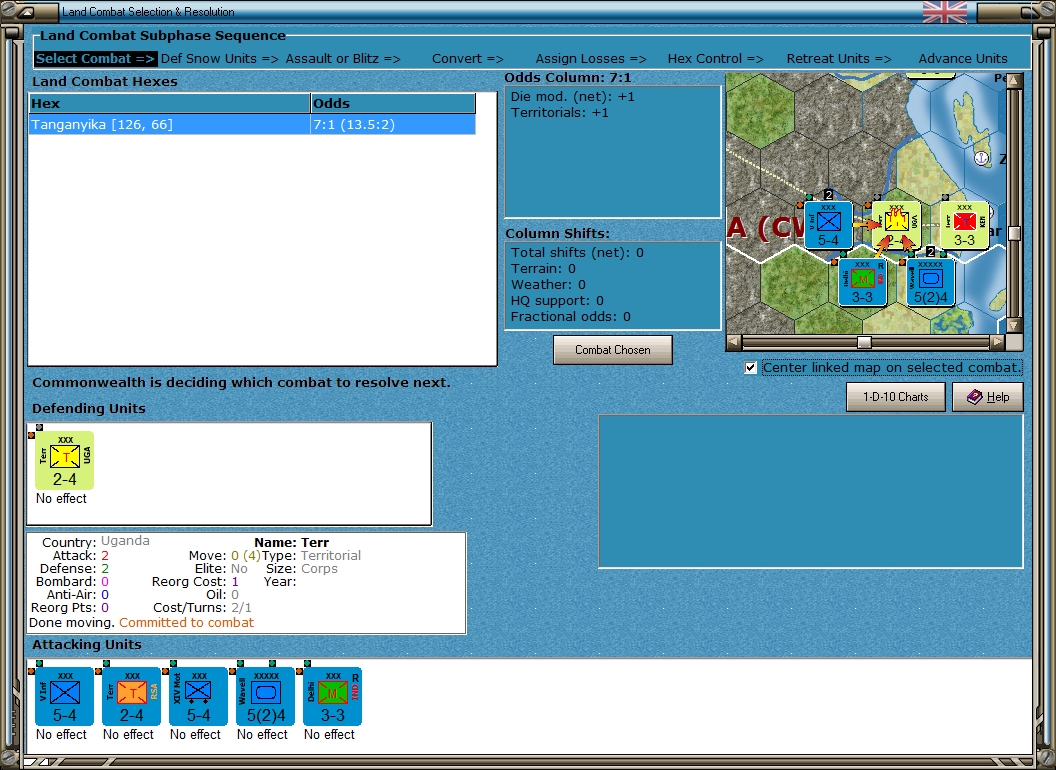
Task: Click the Territorials: +1 line
Action: click(560, 113)
